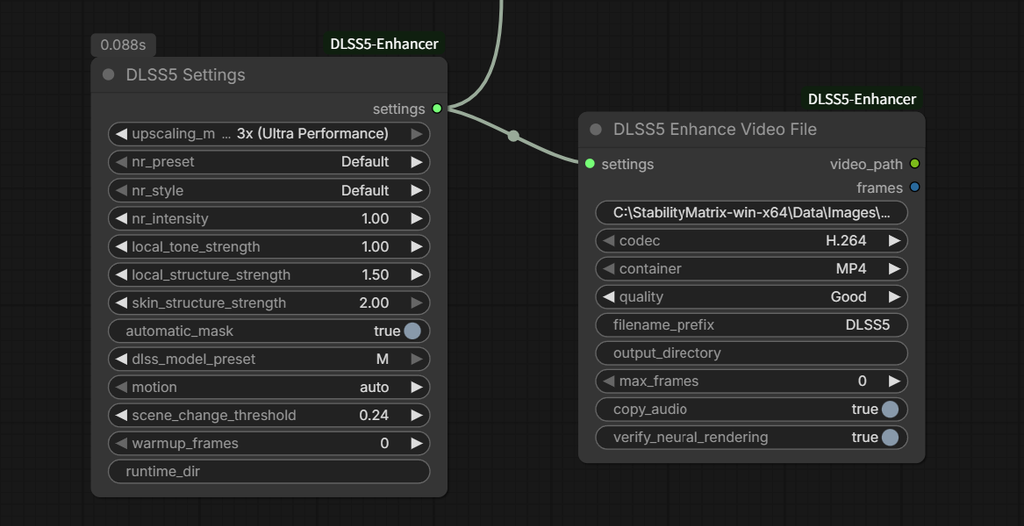Click the settings output socket on DLSS5 Settings
This screenshot has width=1024, height=526.
(x=437, y=108)
